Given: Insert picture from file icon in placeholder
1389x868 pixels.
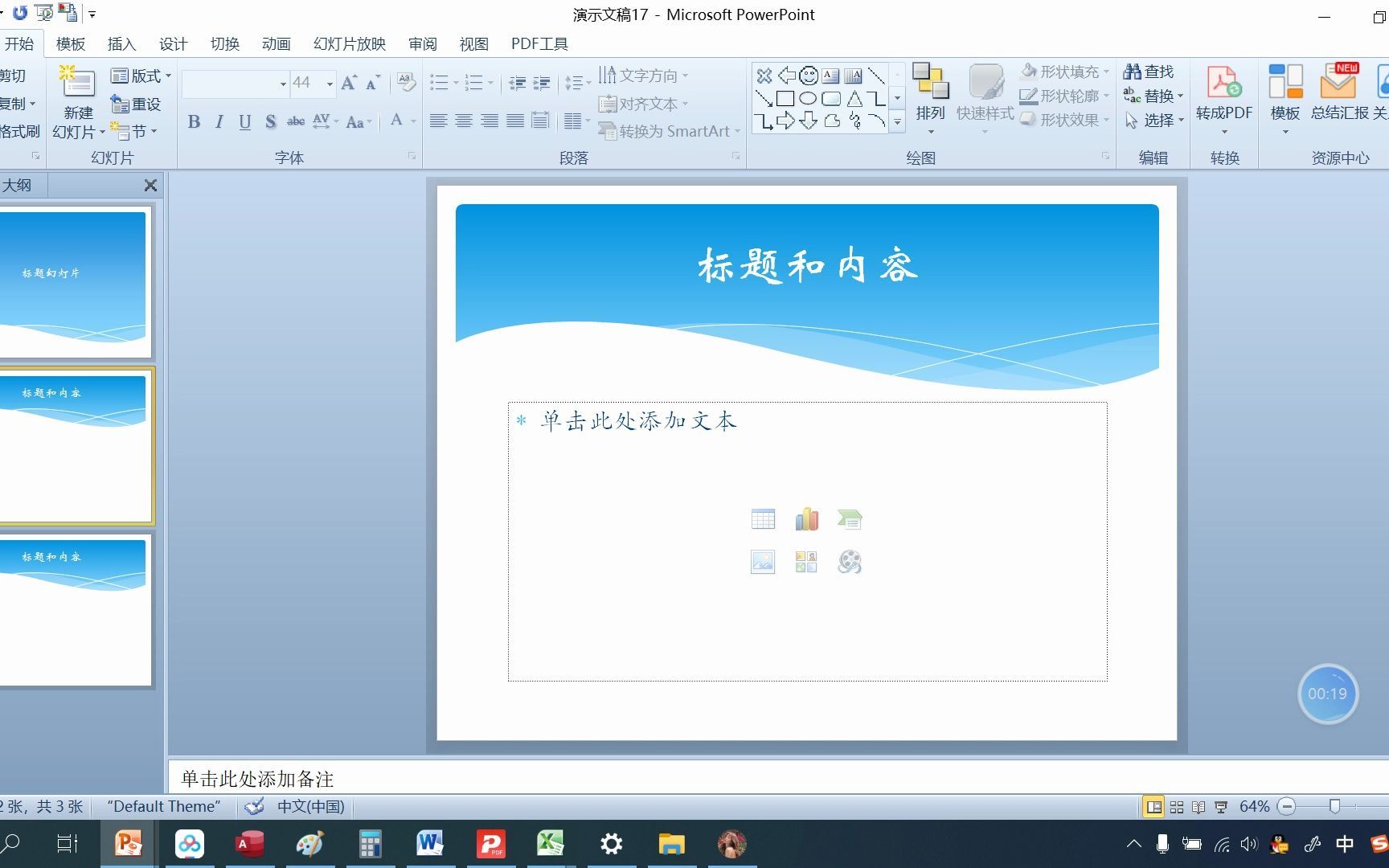Looking at the screenshot, I should tap(763, 561).
